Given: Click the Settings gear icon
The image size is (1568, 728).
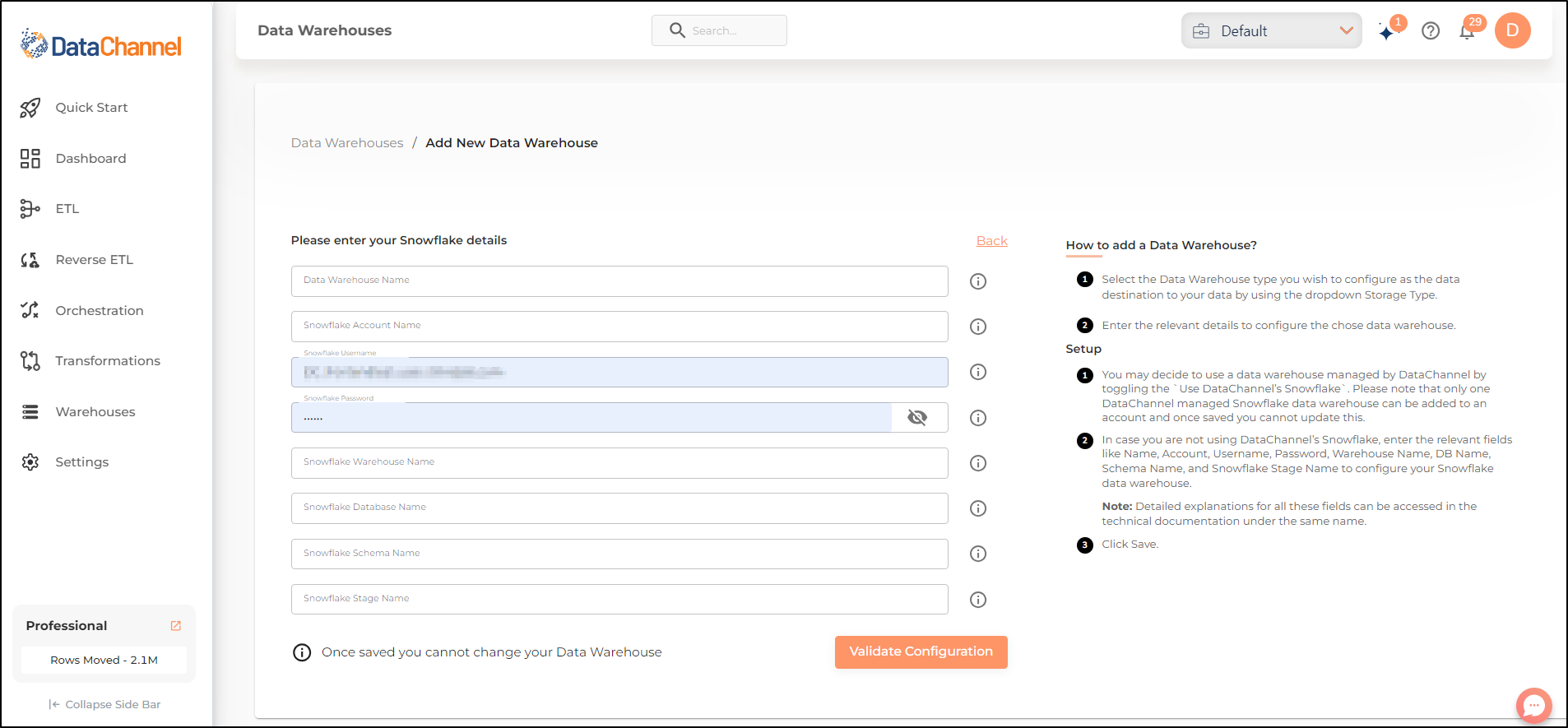Looking at the screenshot, I should (x=30, y=462).
